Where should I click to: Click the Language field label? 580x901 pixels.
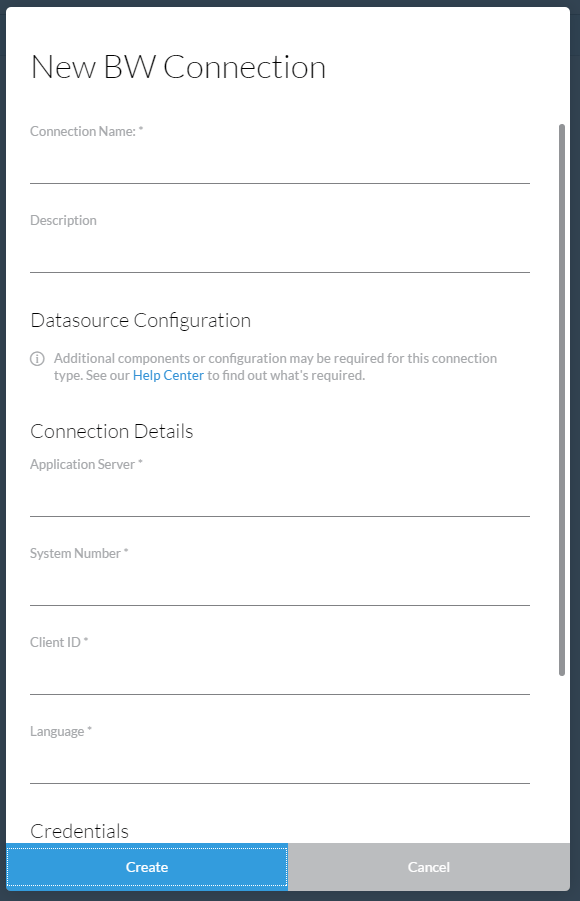pos(61,731)
